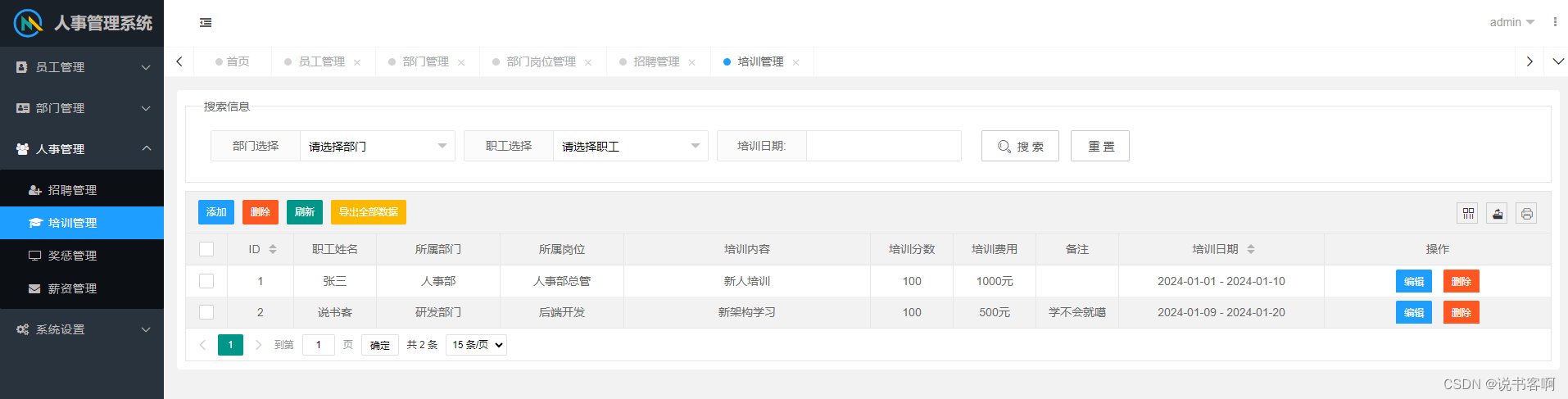Click the 搜索 button

pos(1020,146)
